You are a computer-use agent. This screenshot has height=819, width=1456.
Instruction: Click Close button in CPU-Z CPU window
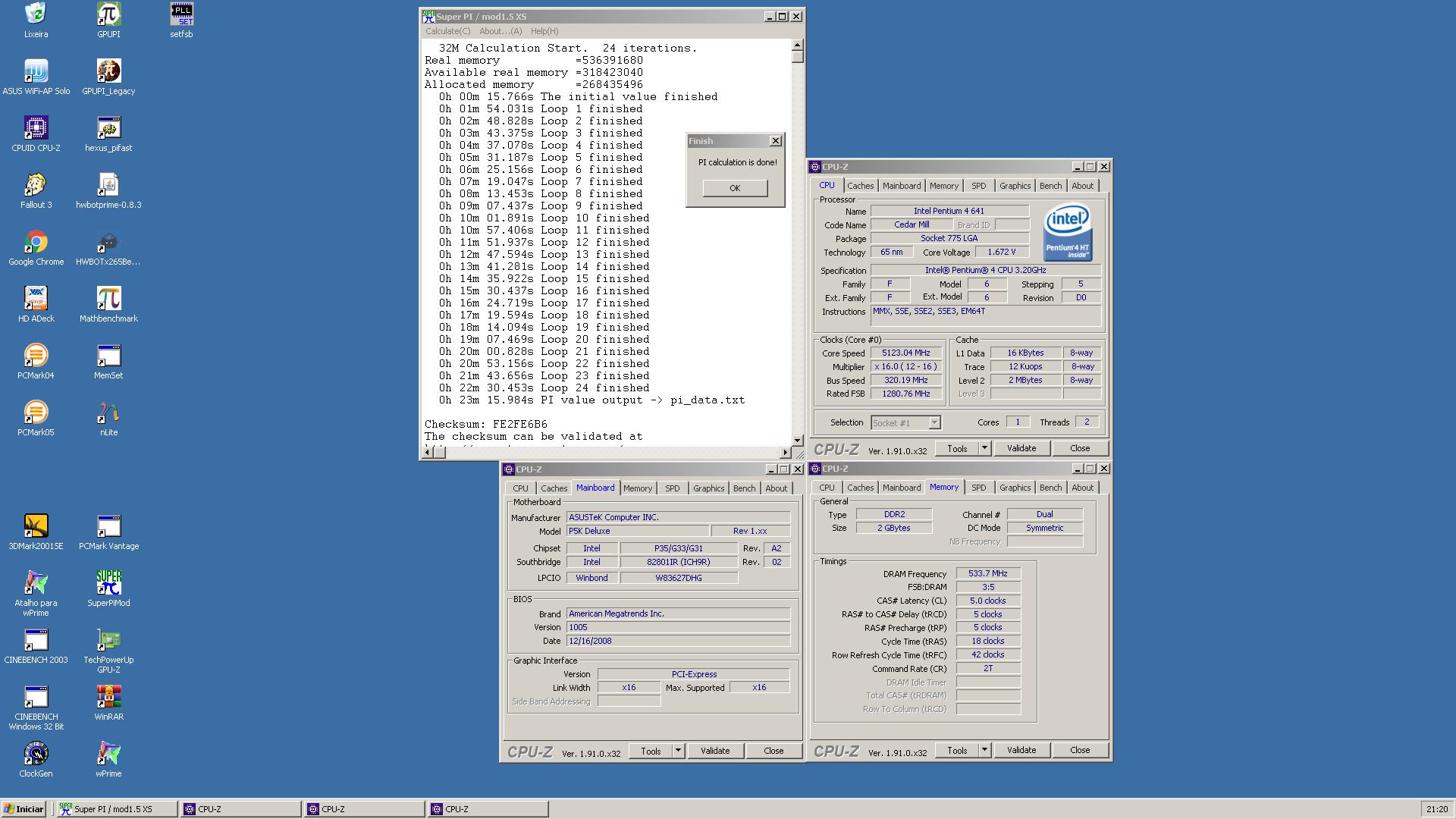click(x=1080, y=448)
